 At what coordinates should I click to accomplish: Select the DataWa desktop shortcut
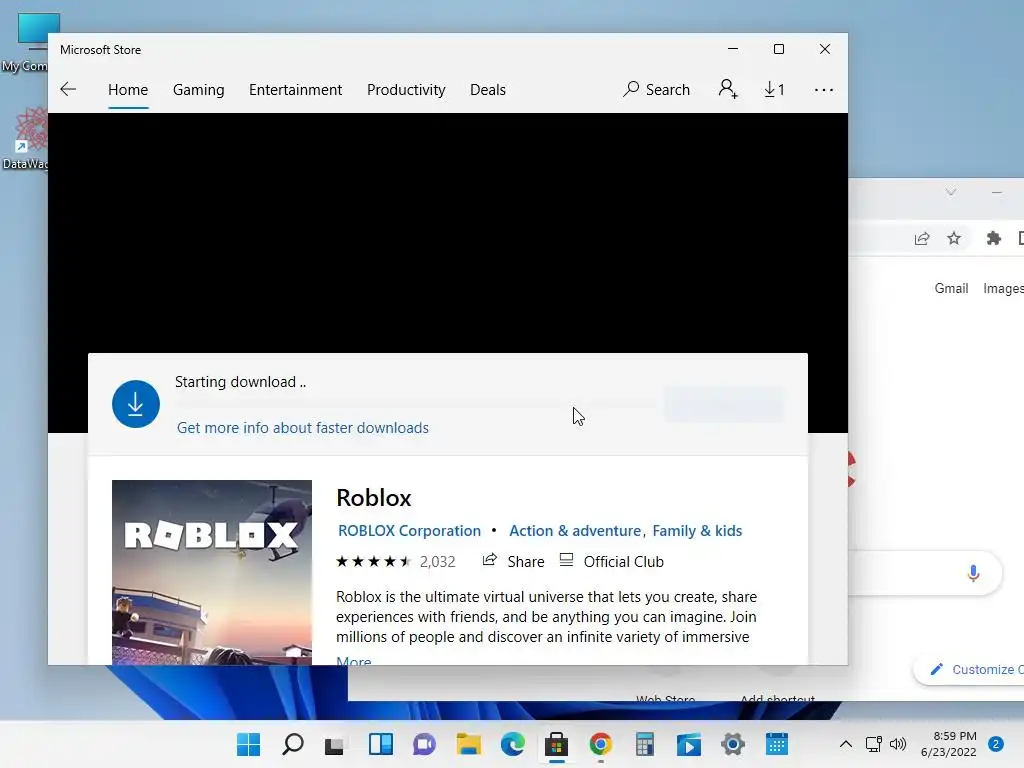pos(25,139)
